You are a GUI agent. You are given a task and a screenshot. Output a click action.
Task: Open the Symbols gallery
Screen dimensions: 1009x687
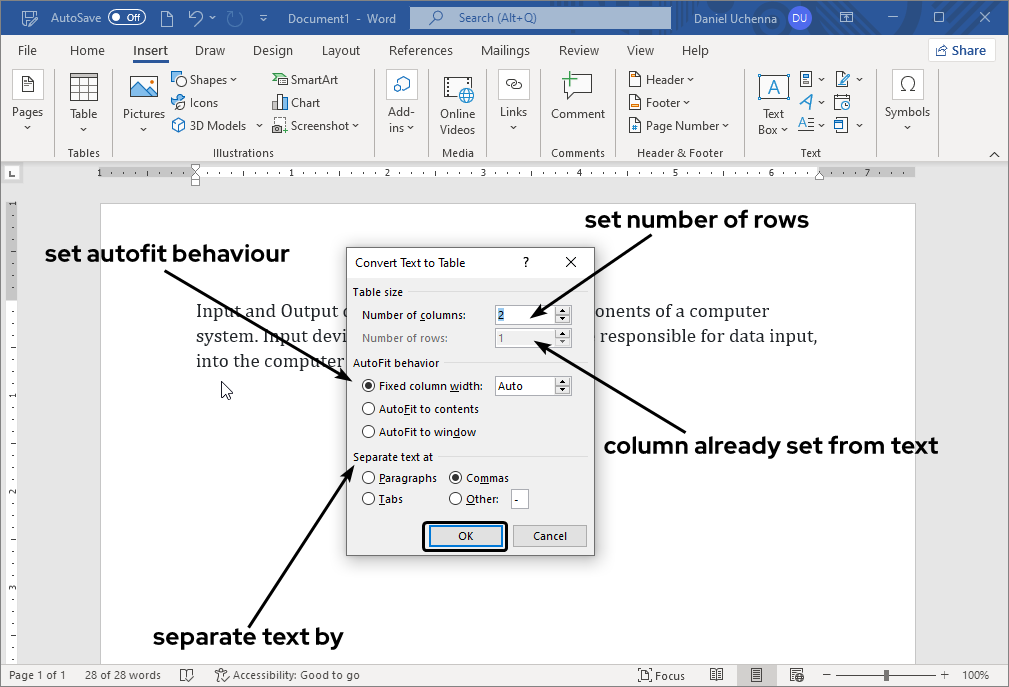(907, 98)
